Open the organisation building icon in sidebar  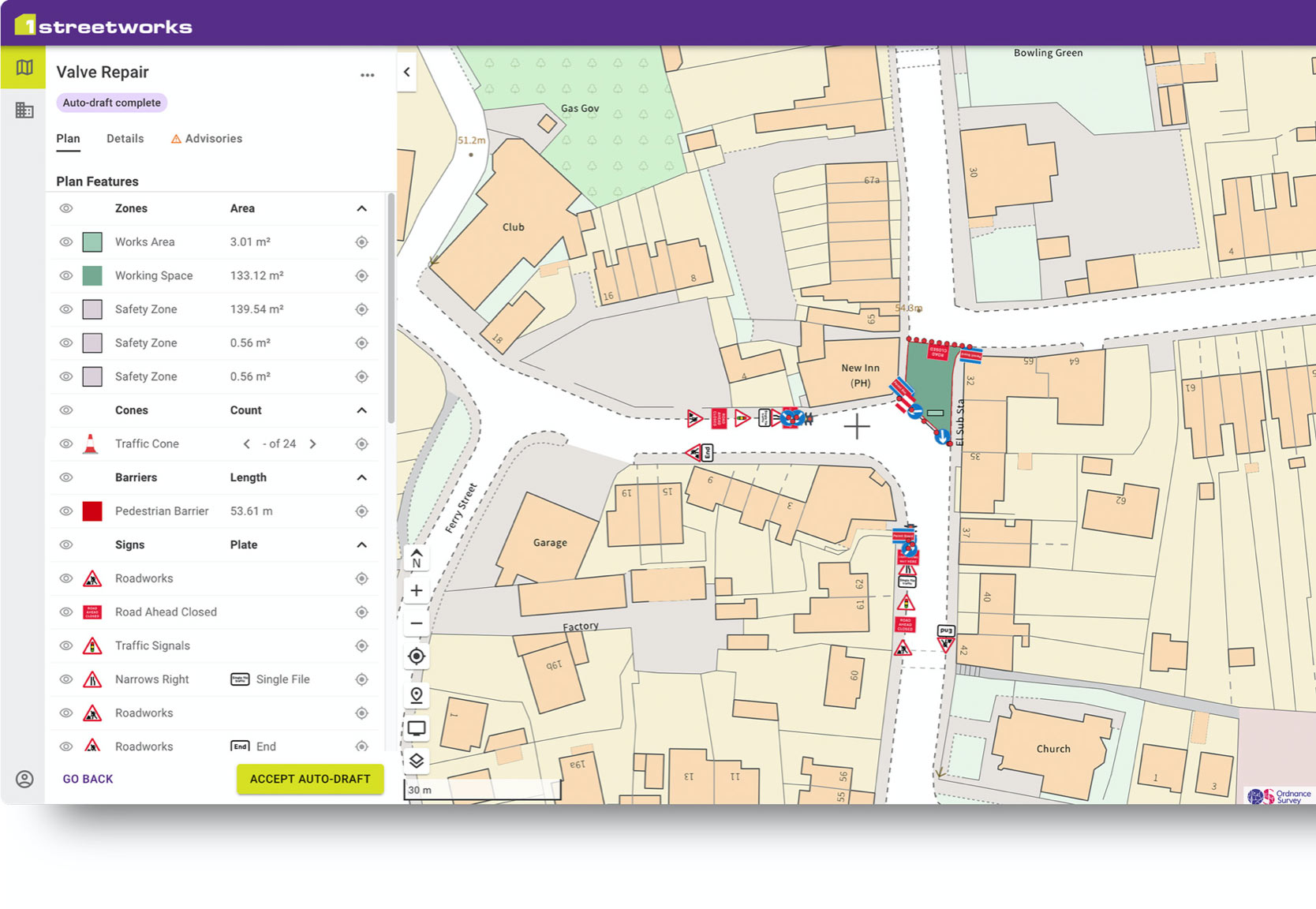(x=24, y=110)
